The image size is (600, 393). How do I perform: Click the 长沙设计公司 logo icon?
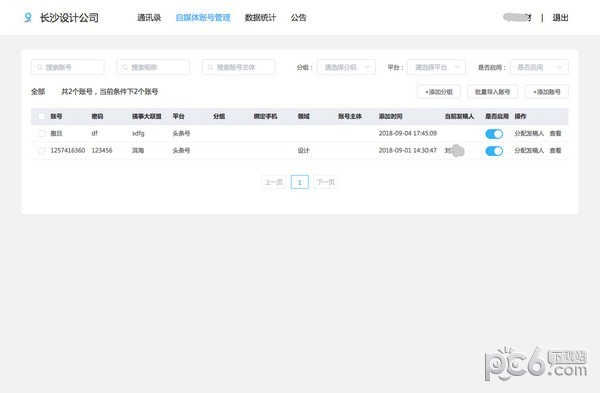click(28, 18)
